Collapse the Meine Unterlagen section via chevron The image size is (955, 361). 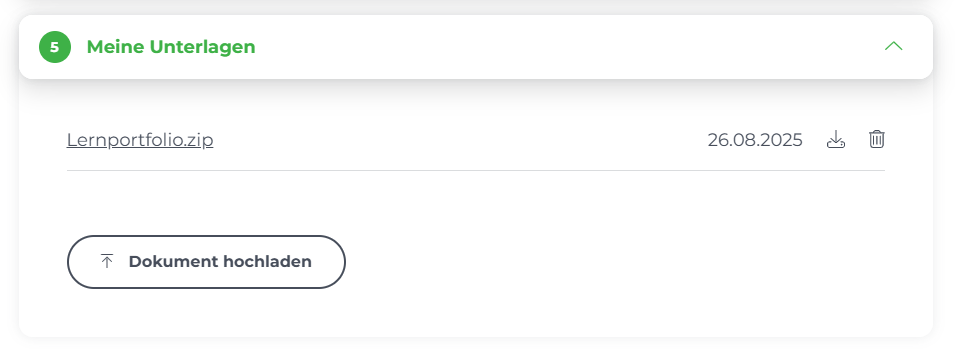coord(893,46)
